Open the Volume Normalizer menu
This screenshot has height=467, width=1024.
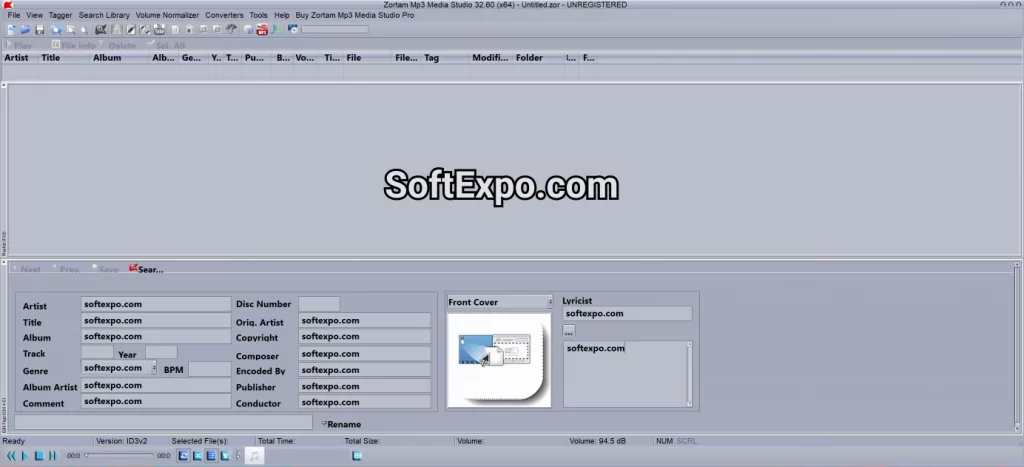click(x=167, y=15)
